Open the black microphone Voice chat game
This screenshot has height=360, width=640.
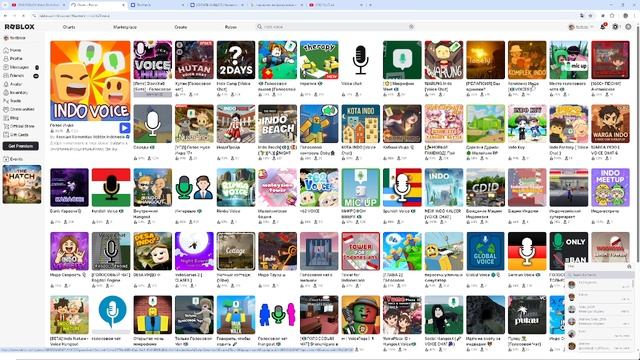(x=361, y=60)
